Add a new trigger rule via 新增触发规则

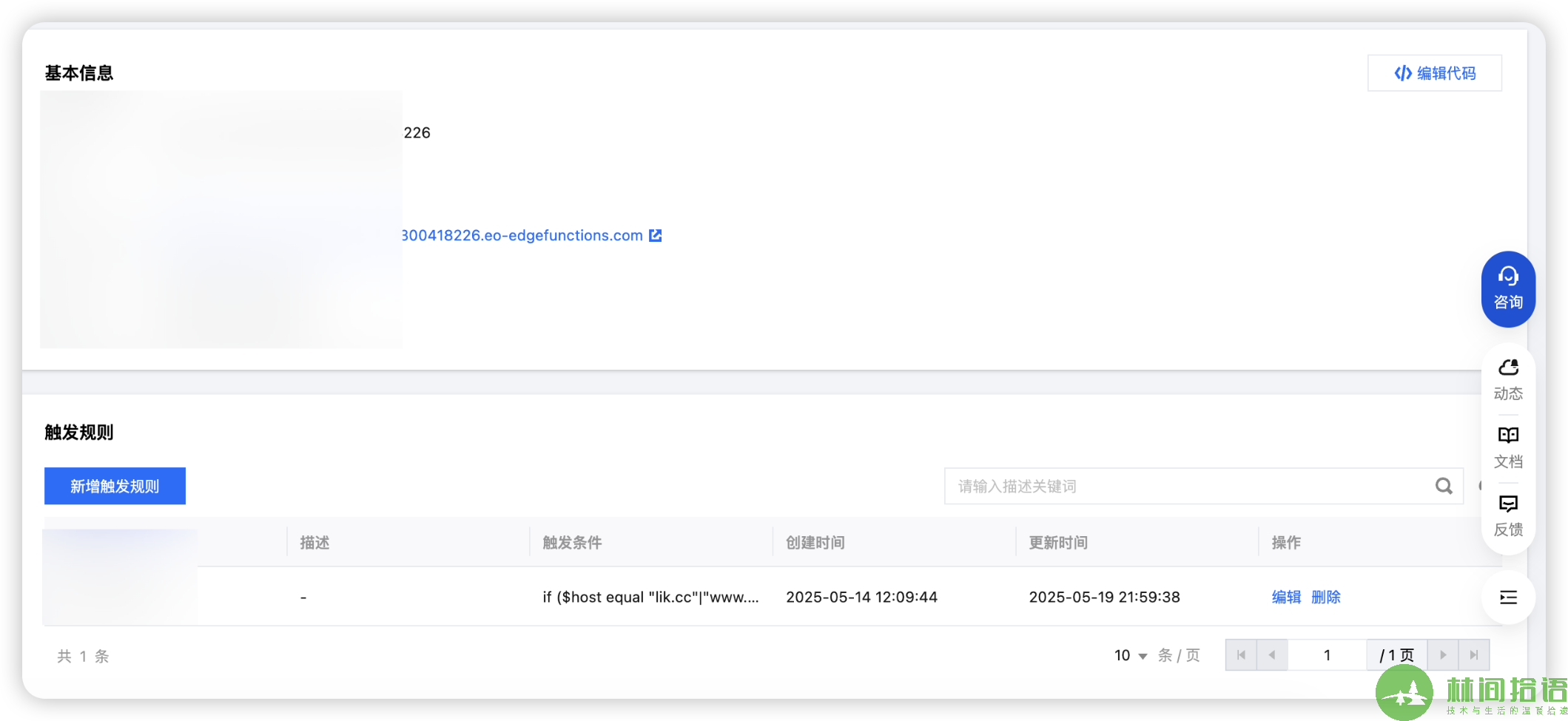click(115, 486)
